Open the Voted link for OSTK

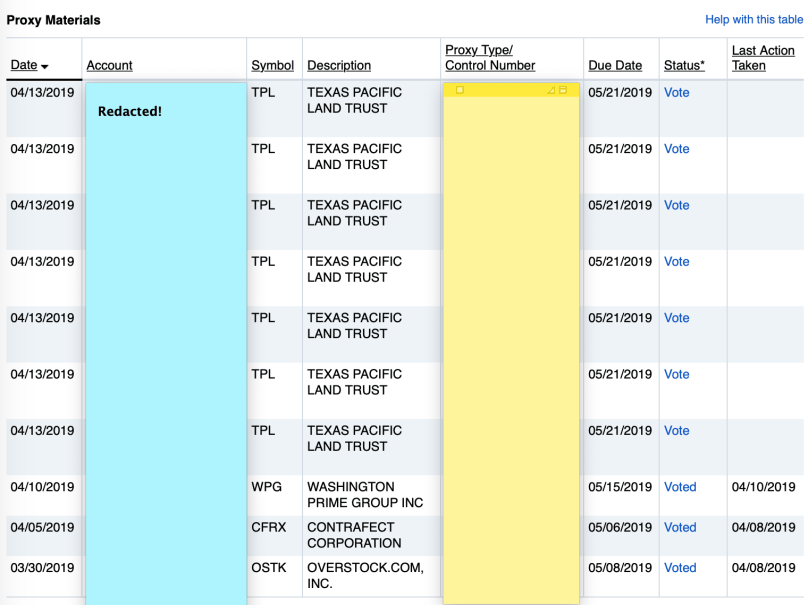[680, 567]
